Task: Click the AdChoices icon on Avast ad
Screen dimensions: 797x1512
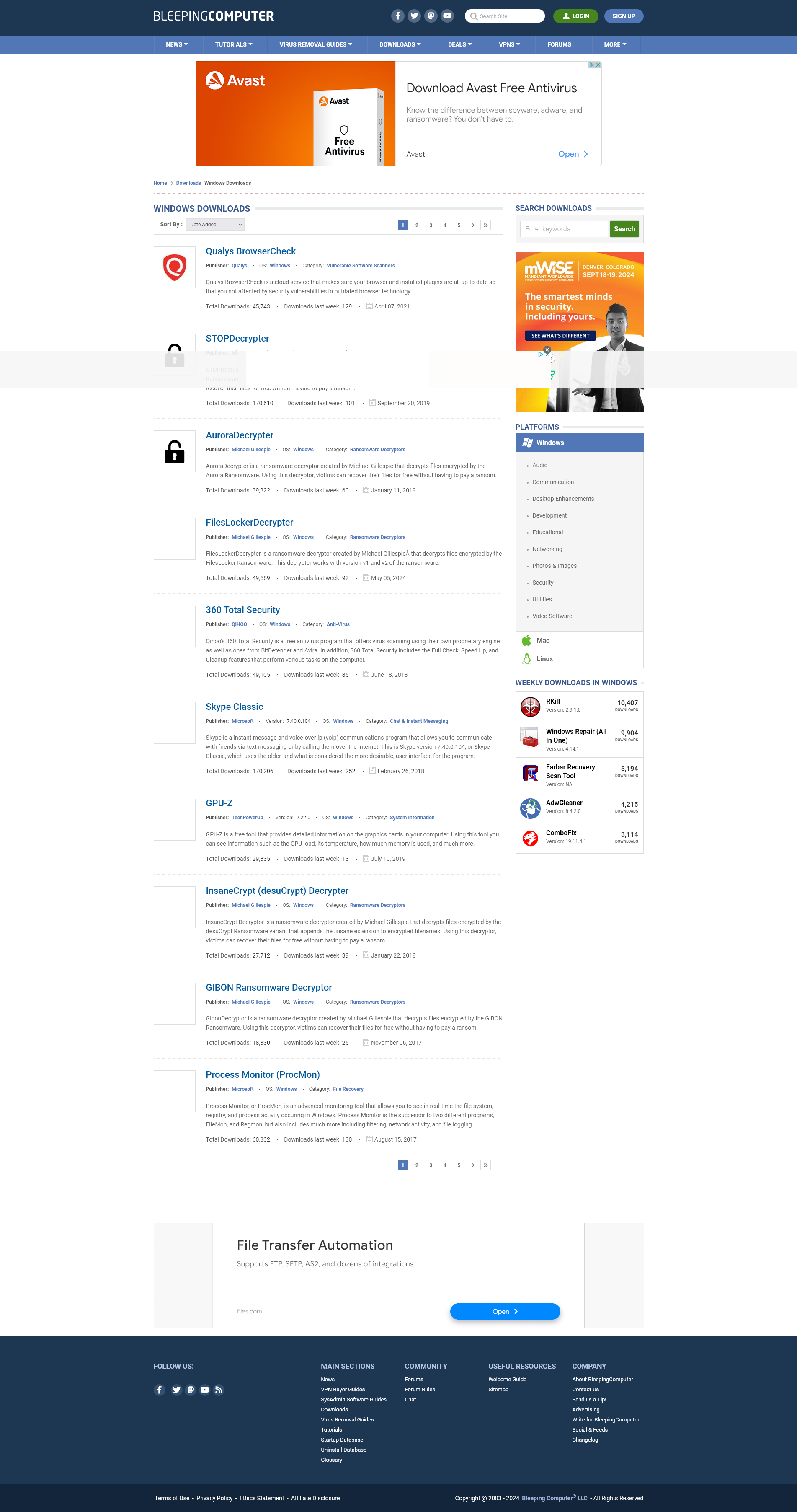Action: (592, 65)
